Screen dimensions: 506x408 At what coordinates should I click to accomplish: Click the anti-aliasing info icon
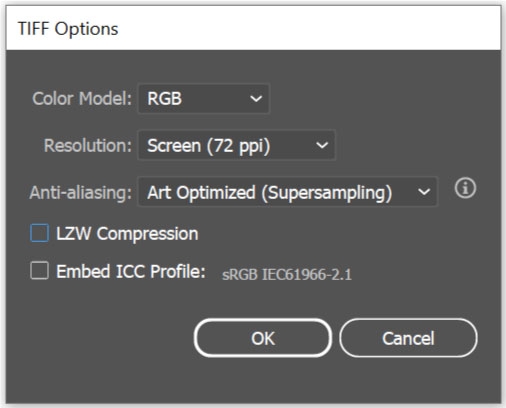coord(465,188)
